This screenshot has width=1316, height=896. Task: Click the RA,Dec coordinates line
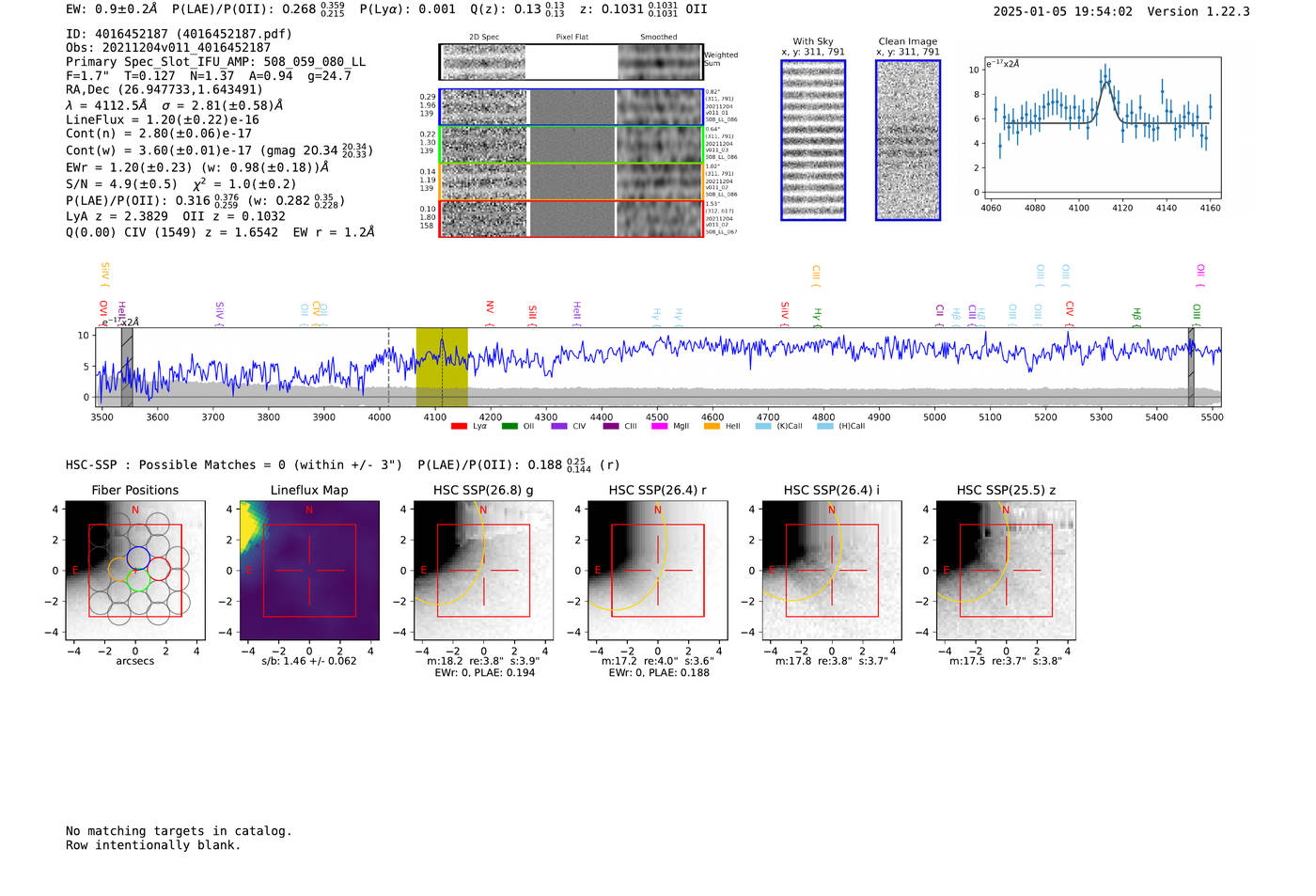tap(164, 90)
